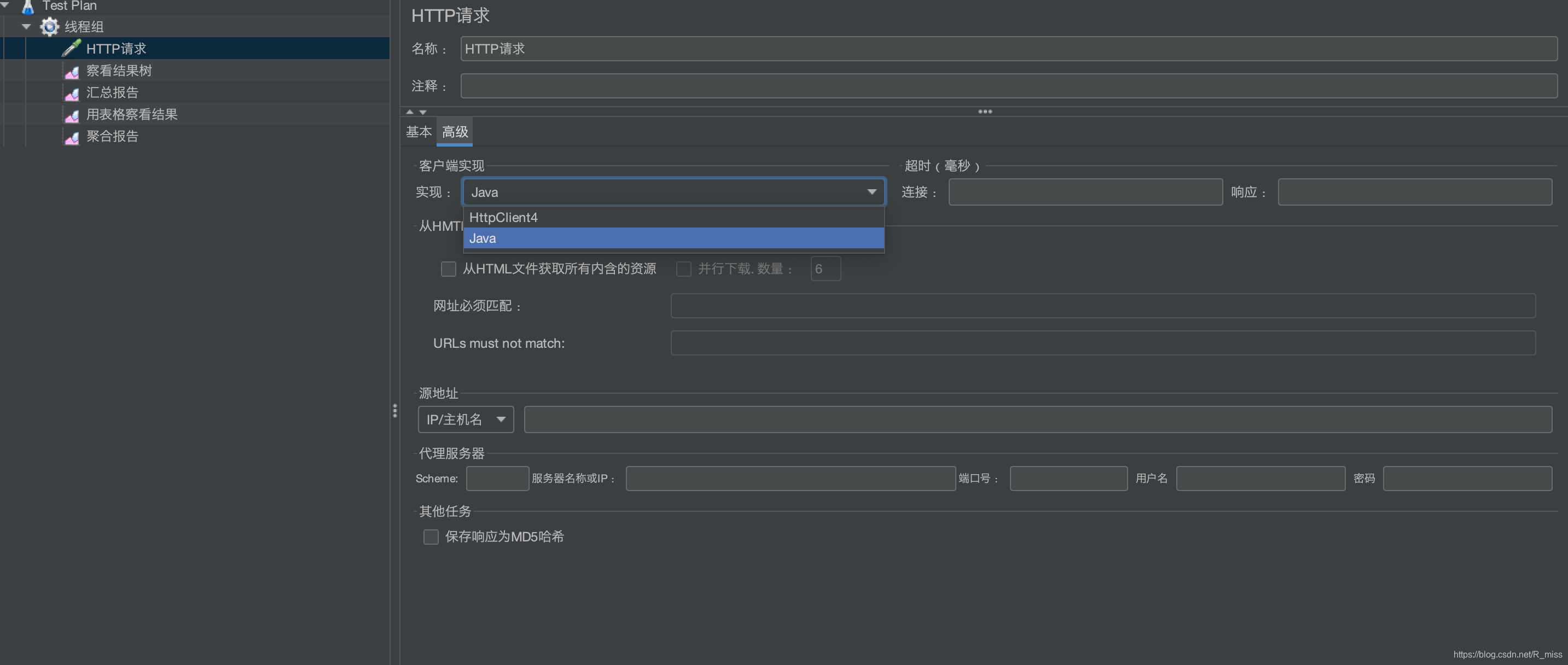Enable 从HTML文件获取所有内含的资源 checkbox

point(449,269)
